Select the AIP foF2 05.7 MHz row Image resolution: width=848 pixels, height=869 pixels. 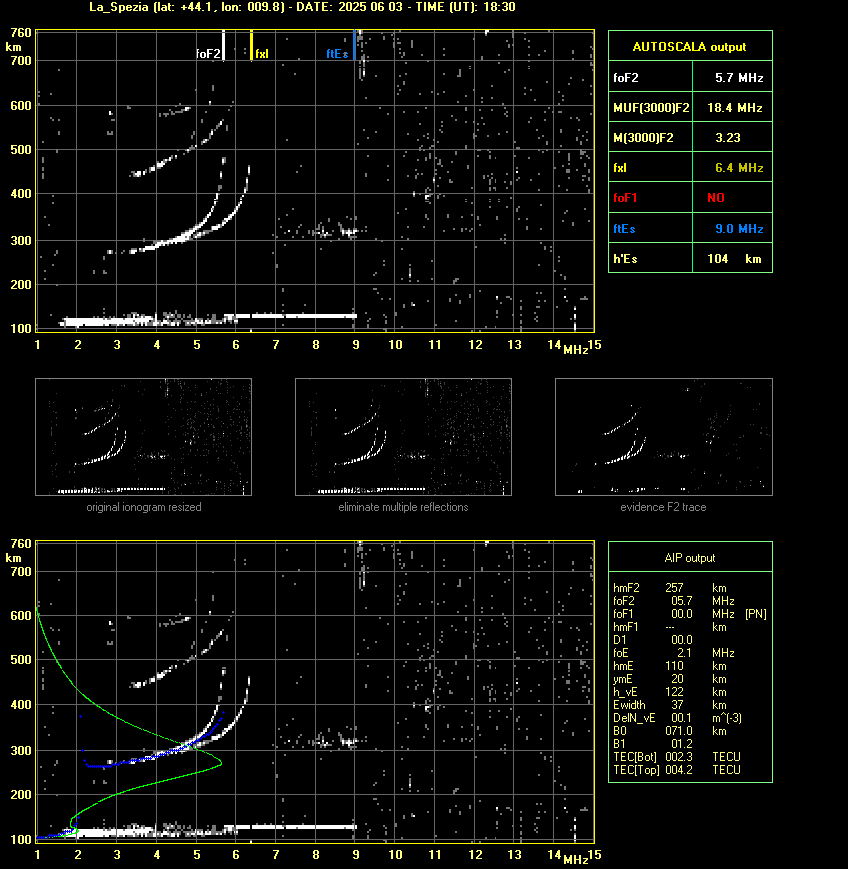click(690, 601)
